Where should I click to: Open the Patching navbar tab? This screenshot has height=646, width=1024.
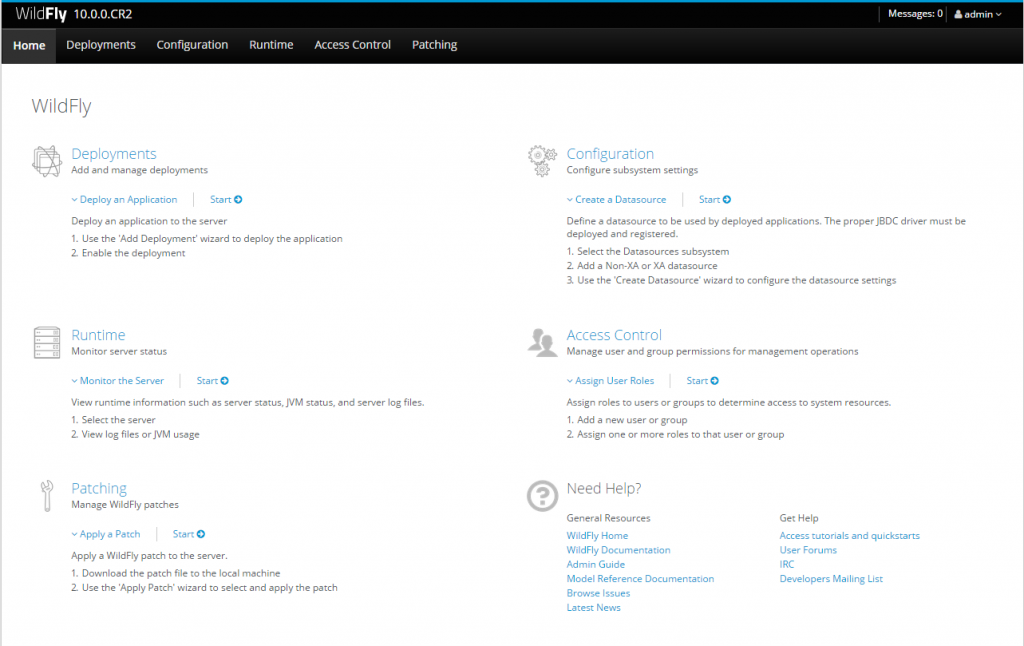[434, 45]
